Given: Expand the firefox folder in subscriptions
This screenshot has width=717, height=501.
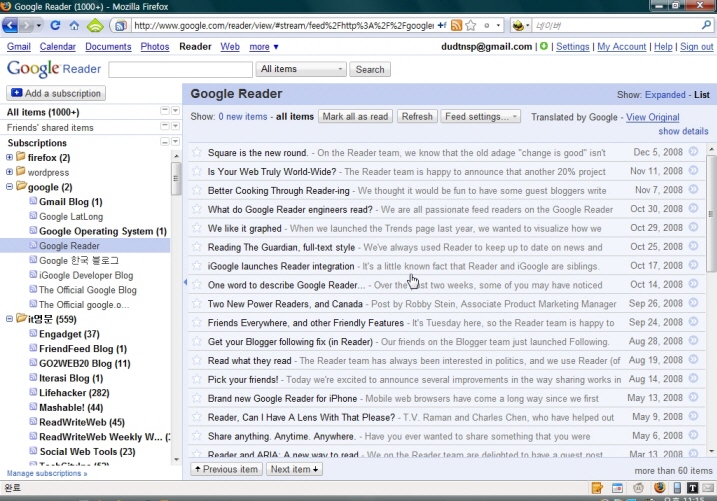Looking at the screenshot, I should tap(9, 157).
